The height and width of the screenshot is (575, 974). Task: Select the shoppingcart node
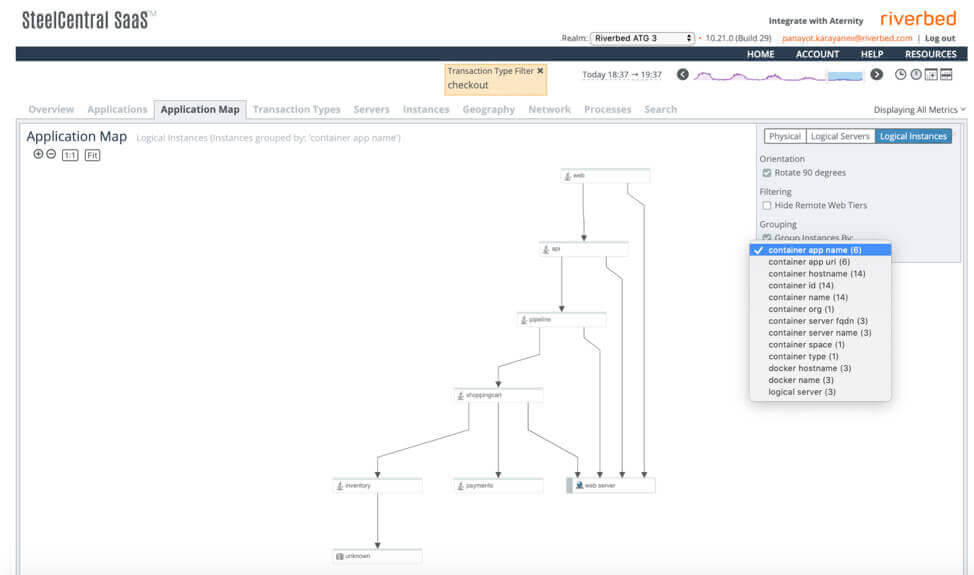498,395
